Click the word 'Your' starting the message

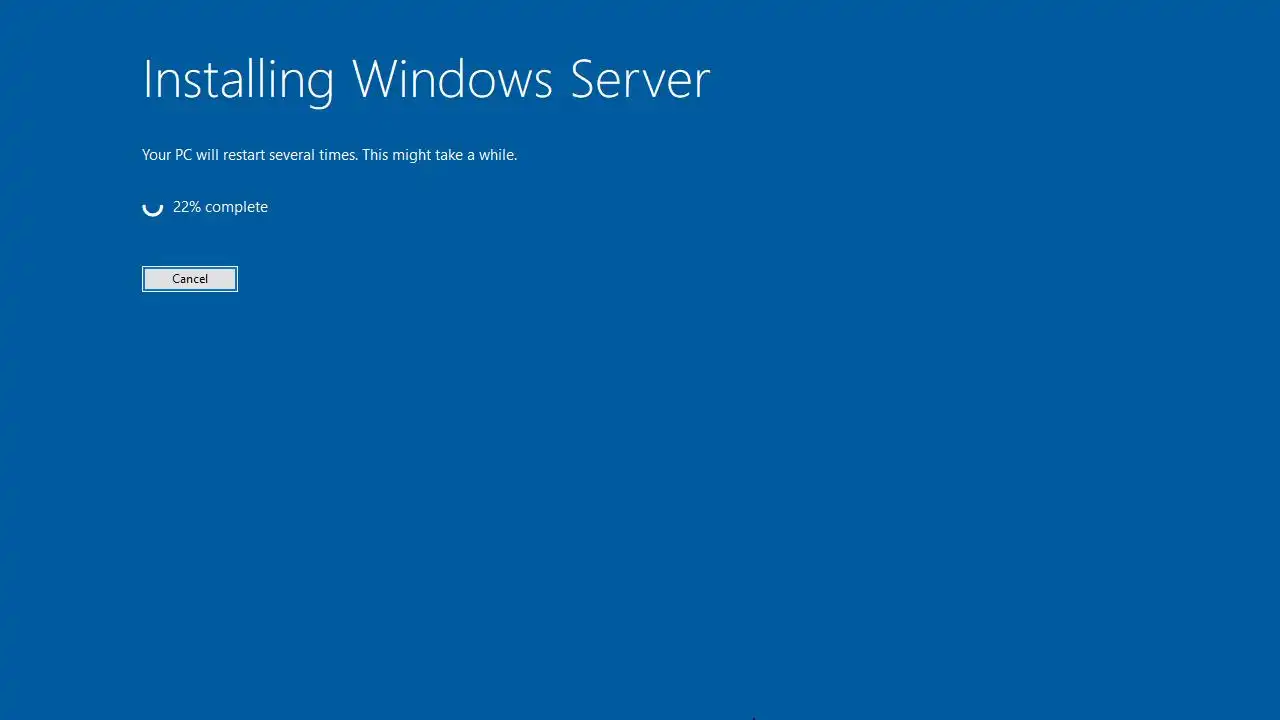156,155
